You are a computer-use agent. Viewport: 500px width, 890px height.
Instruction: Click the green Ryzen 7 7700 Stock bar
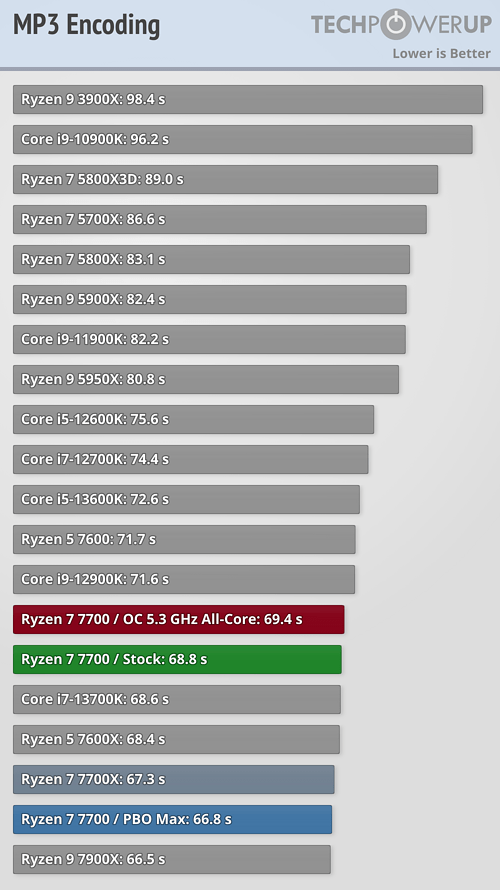tap(177, 660)
